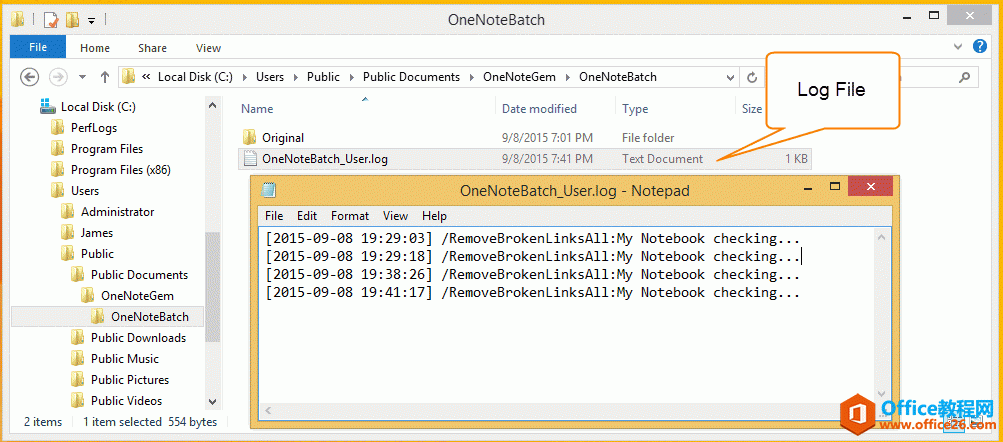Screen dimensions: 1003x442
Task: Click the Forward navigation arrow
Action: (58, 77)
